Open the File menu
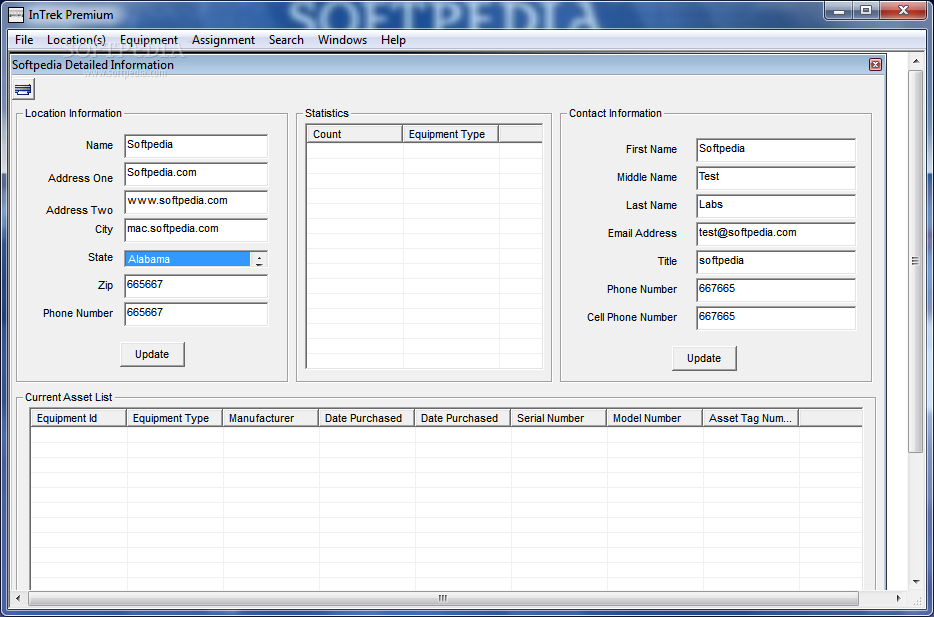This screenshot has width=934, height=617. point(24,40)
